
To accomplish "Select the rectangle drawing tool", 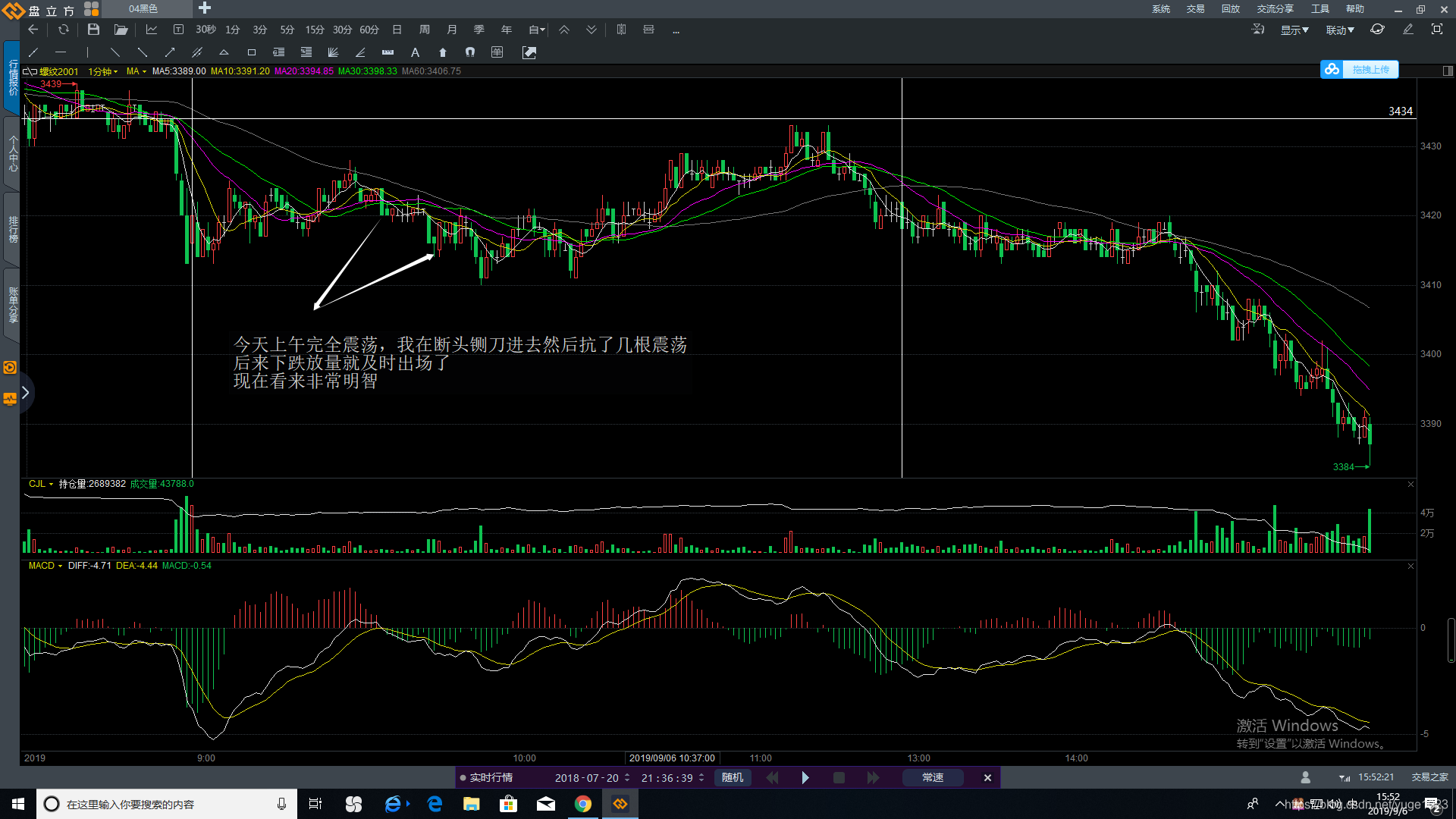I will click(252, 52).
